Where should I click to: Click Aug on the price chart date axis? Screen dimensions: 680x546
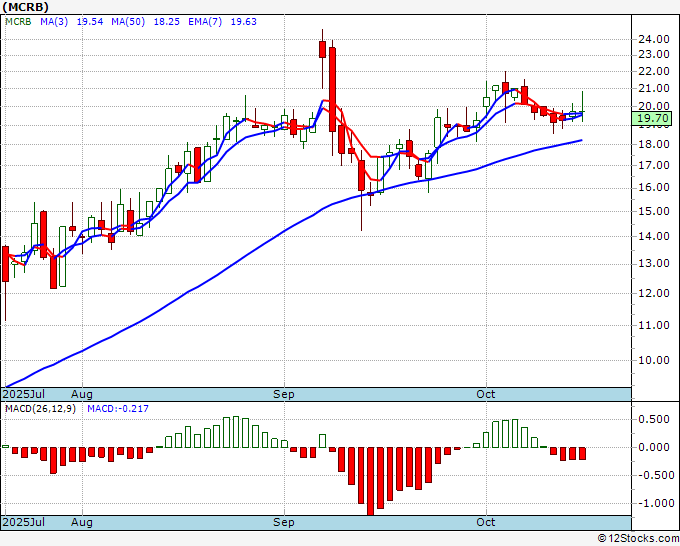pyautogui.click(x=82, y=394)
